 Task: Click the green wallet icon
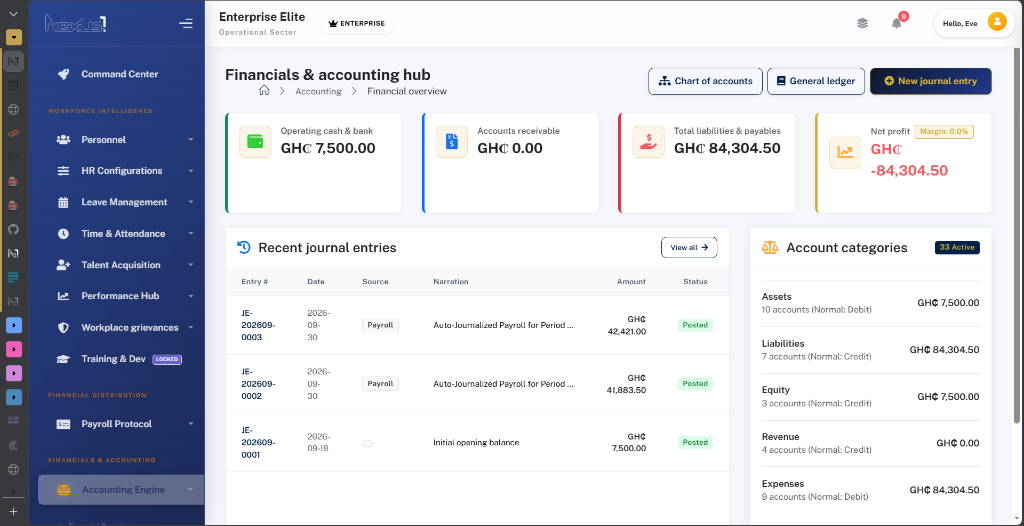pyautogui.click(x=255, y=142)
